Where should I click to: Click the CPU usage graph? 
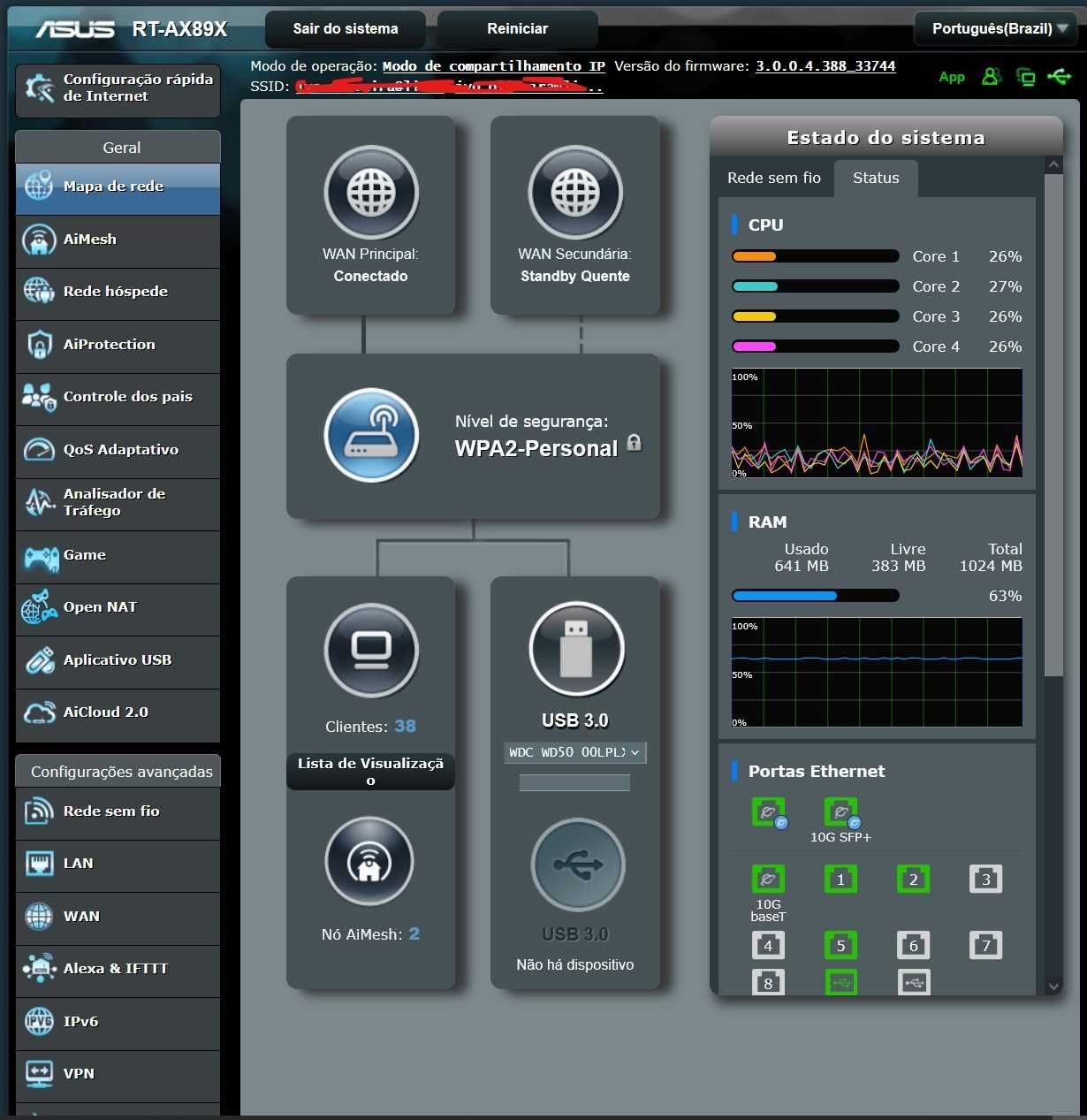[877, 423]
